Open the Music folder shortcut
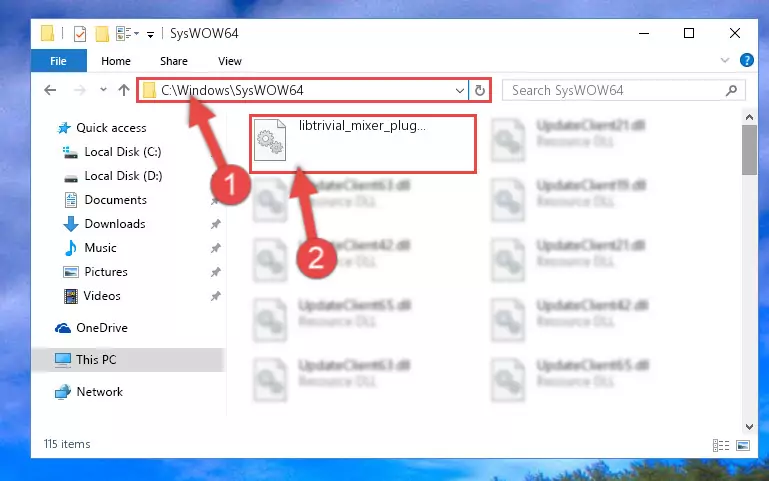Image resolution: width=769 pixels, height=481 pixels. coord(100,248)
